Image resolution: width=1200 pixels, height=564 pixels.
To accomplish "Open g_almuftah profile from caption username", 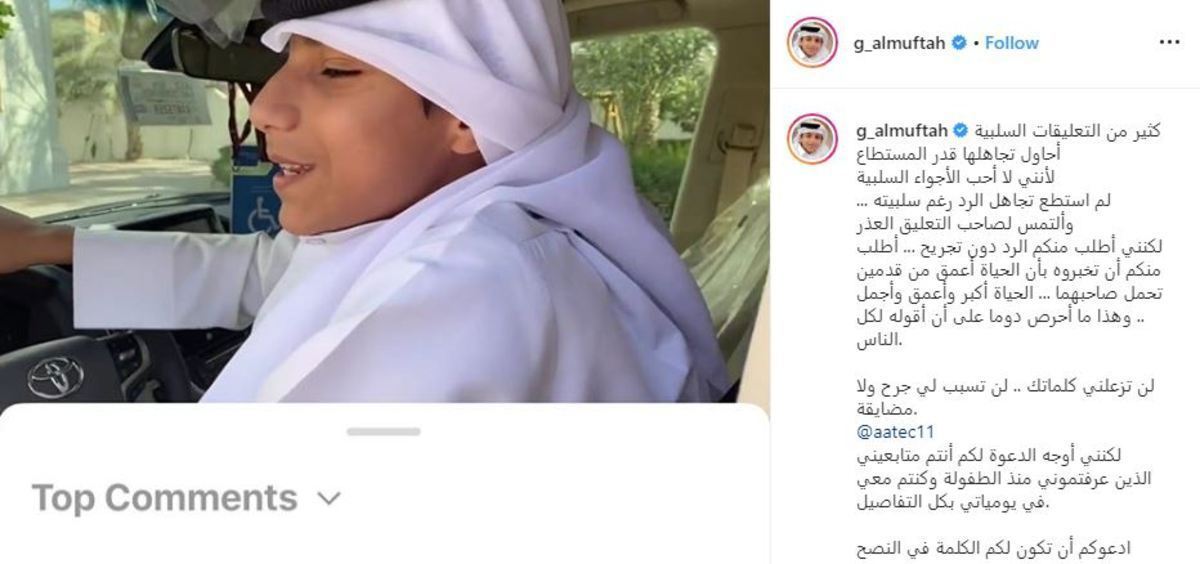I will (x=899, y=130).
